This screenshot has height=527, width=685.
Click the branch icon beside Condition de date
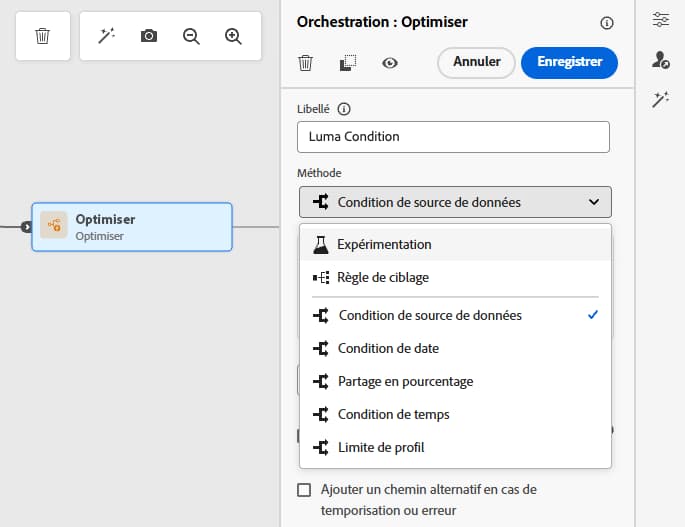tap(321, 348)
